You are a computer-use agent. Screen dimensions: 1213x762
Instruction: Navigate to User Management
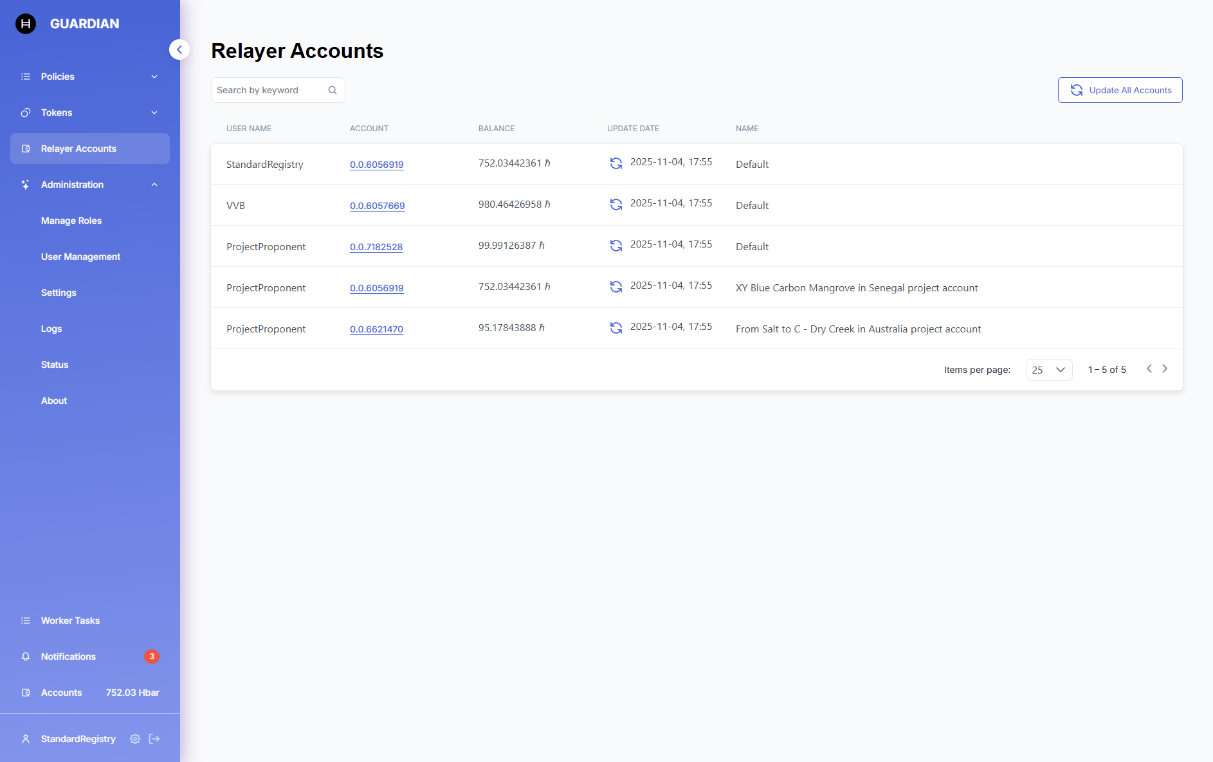80,257
